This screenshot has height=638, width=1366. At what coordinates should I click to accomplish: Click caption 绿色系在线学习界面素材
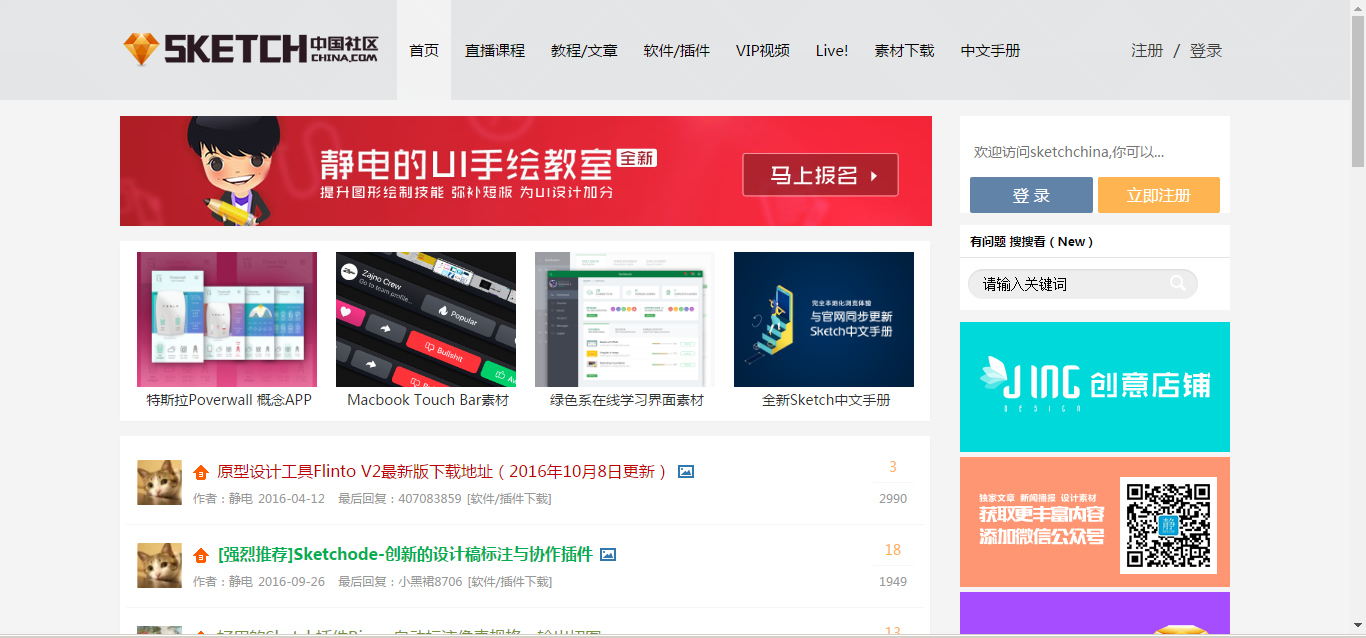pyautogui.click(x=627, y=400)
